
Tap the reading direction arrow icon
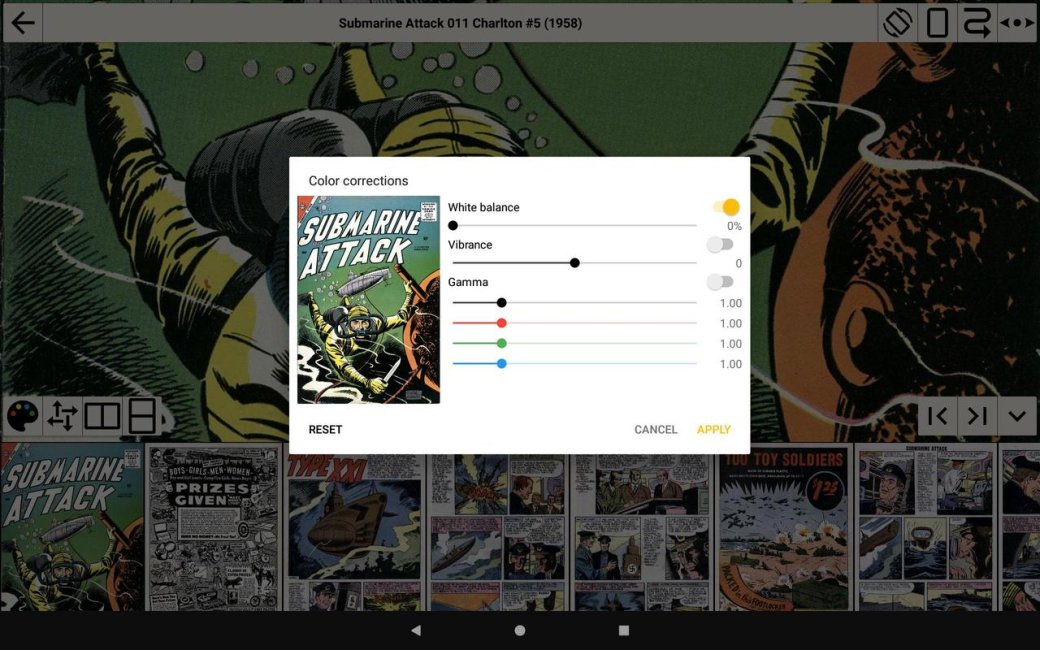pos(976,23)
